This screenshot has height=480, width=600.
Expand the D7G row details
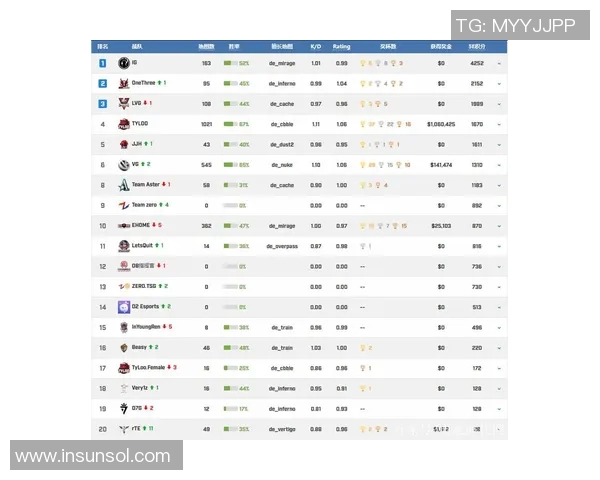click(x=499, y=409)
